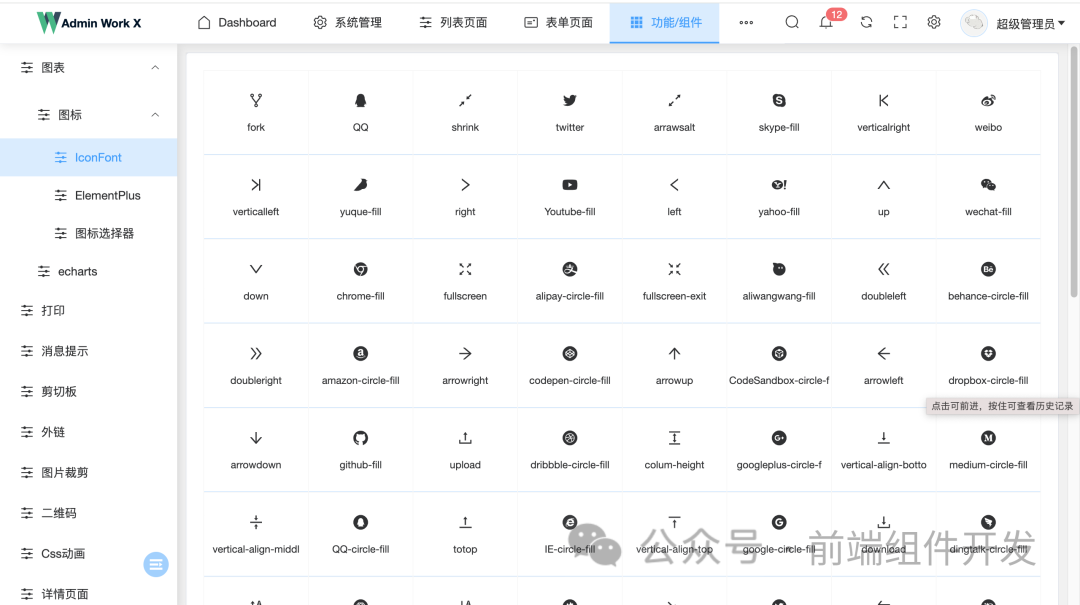Screen dimensions: 1080x605
Task: Select the dribbble-circle-fill icon
Action: tap(570, 438)
